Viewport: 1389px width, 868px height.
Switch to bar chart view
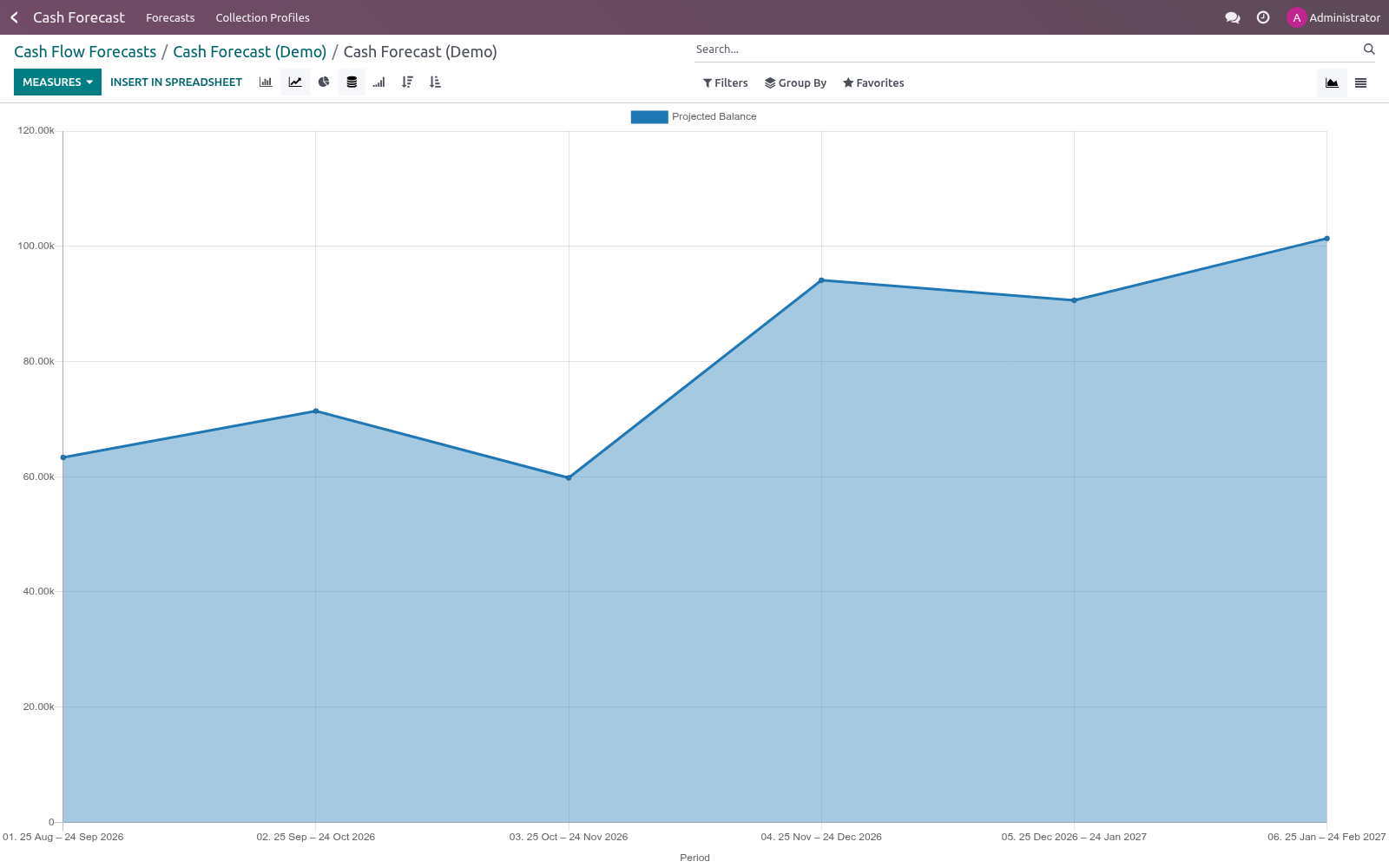(266, 82)
